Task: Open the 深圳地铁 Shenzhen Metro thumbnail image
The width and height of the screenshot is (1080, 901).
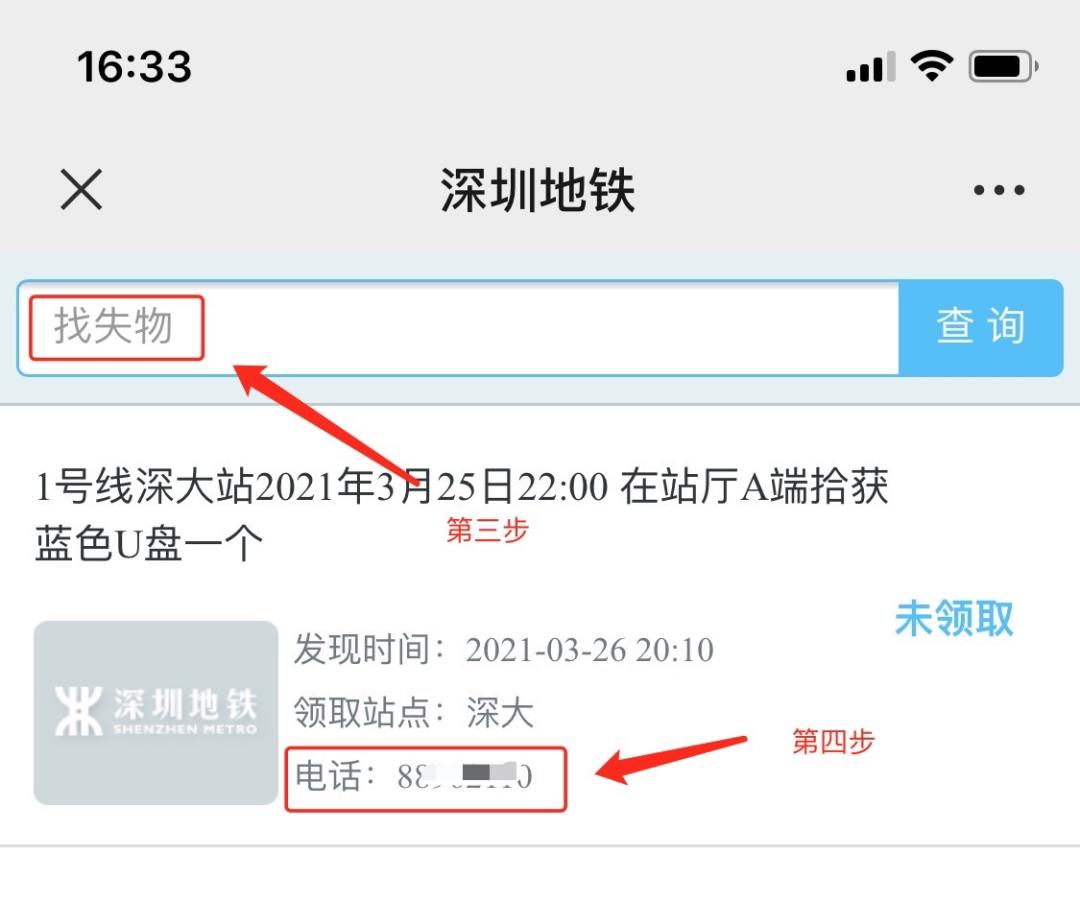Action: tap(156, 712)
